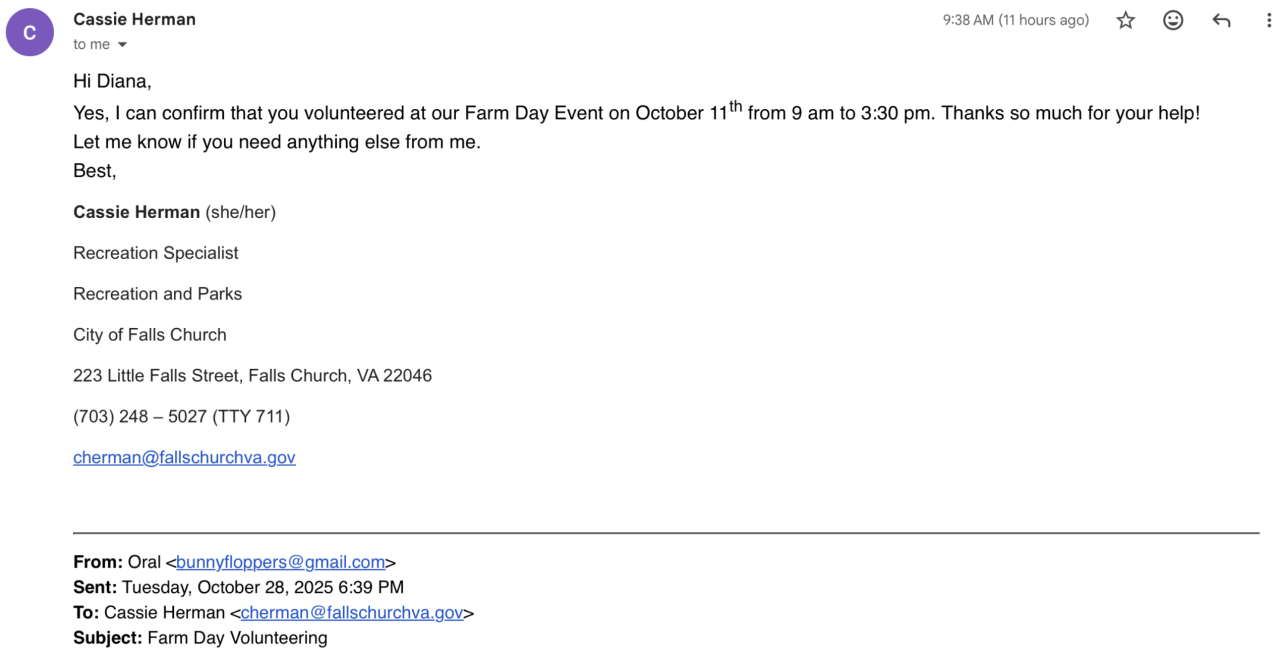Click the "Hi Diana," greeting text
1280x653 pixels.
tap(112, 81)
